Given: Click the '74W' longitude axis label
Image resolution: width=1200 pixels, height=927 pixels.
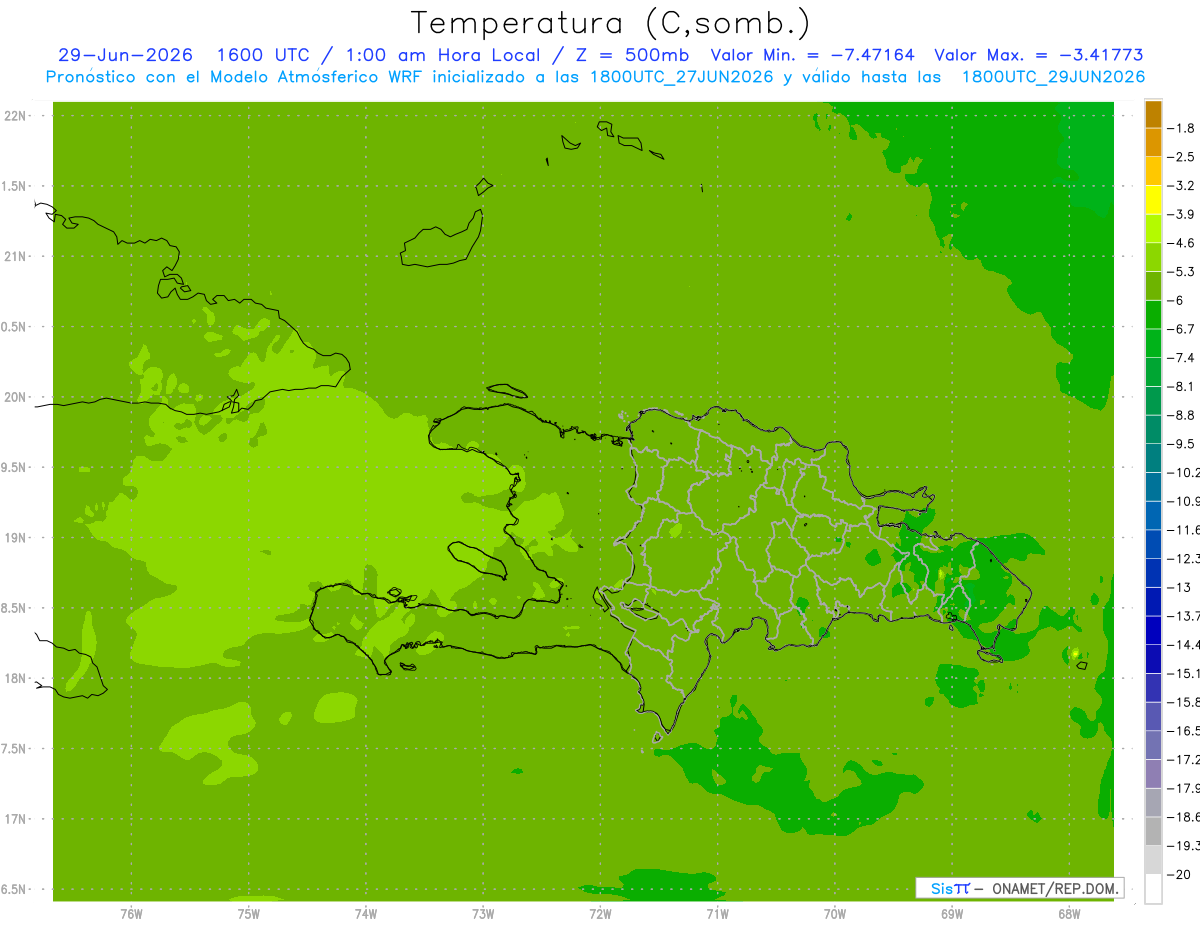Looking at the screenshot, I should 366,914.
